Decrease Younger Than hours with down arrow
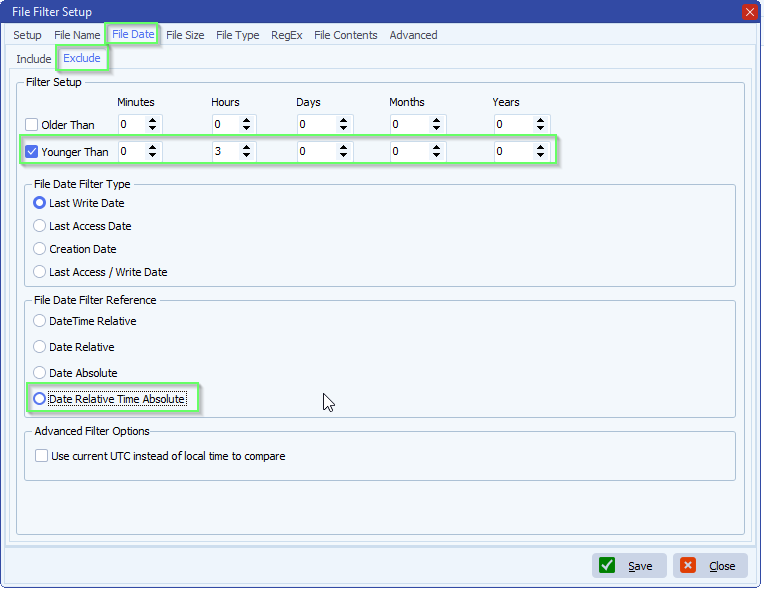This screenshot has width=764, height=592. (247, 155)
